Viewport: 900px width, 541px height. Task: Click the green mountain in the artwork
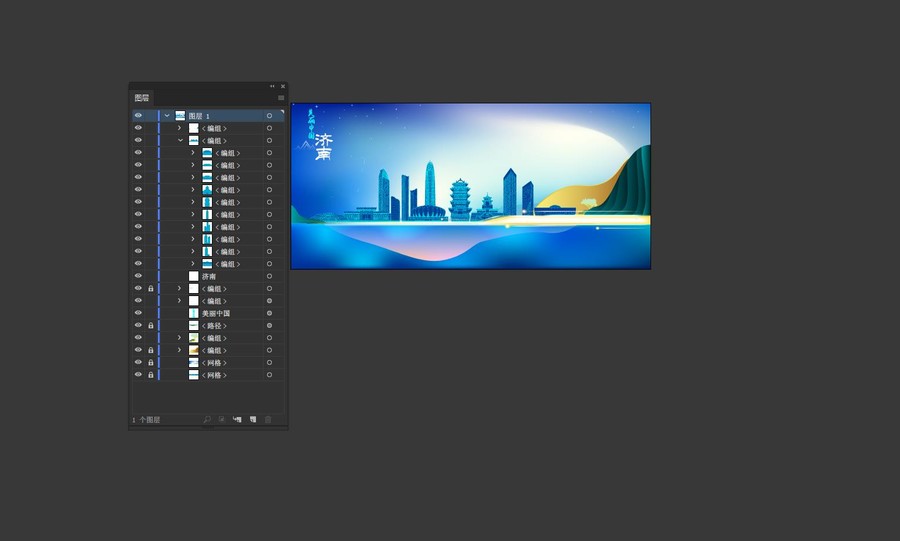(626, 184)
